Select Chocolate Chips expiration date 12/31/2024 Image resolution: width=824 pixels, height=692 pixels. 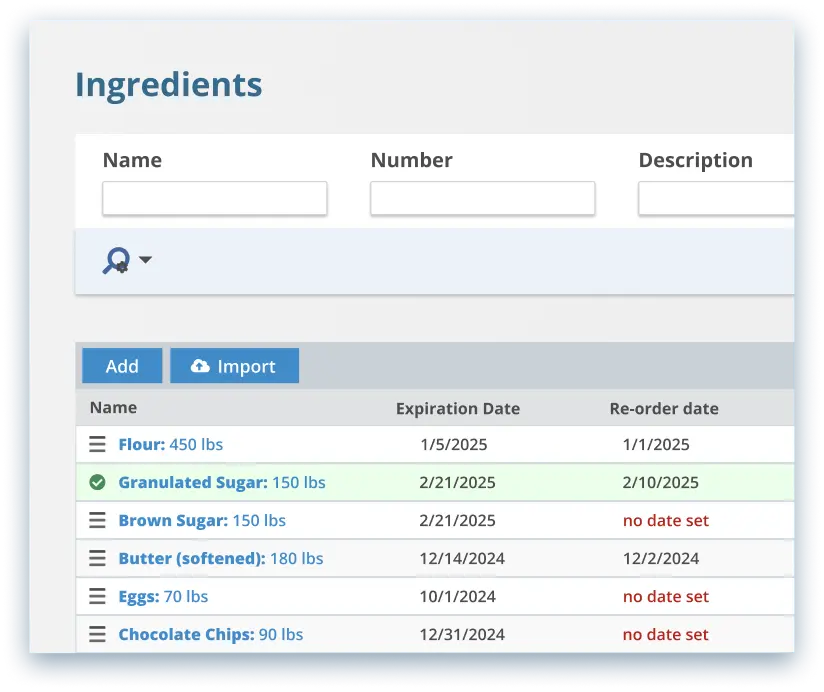pyautogui.click(x=462, y=634)
